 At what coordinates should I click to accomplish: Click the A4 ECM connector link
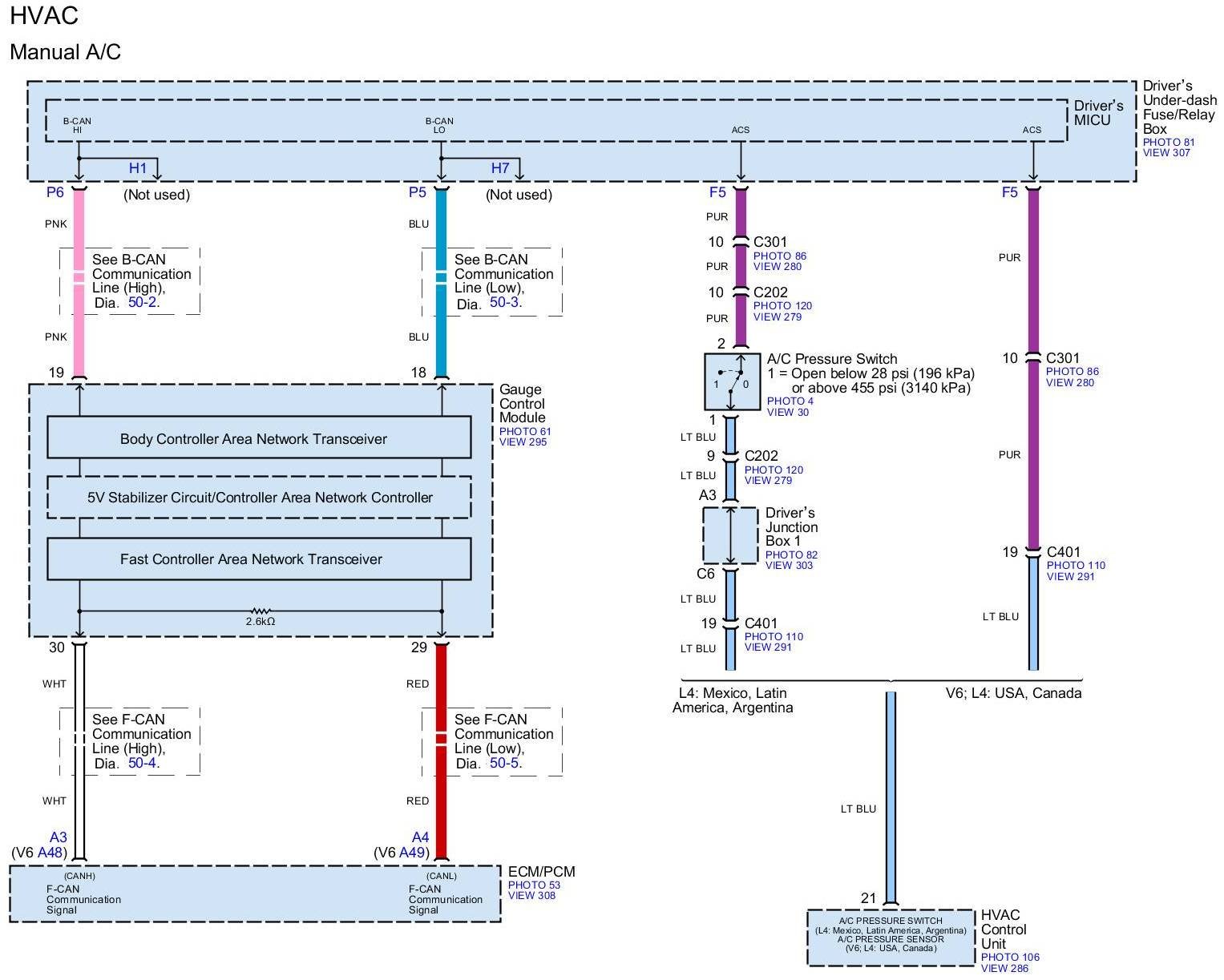pyautogui.click(x=421, y=837)
